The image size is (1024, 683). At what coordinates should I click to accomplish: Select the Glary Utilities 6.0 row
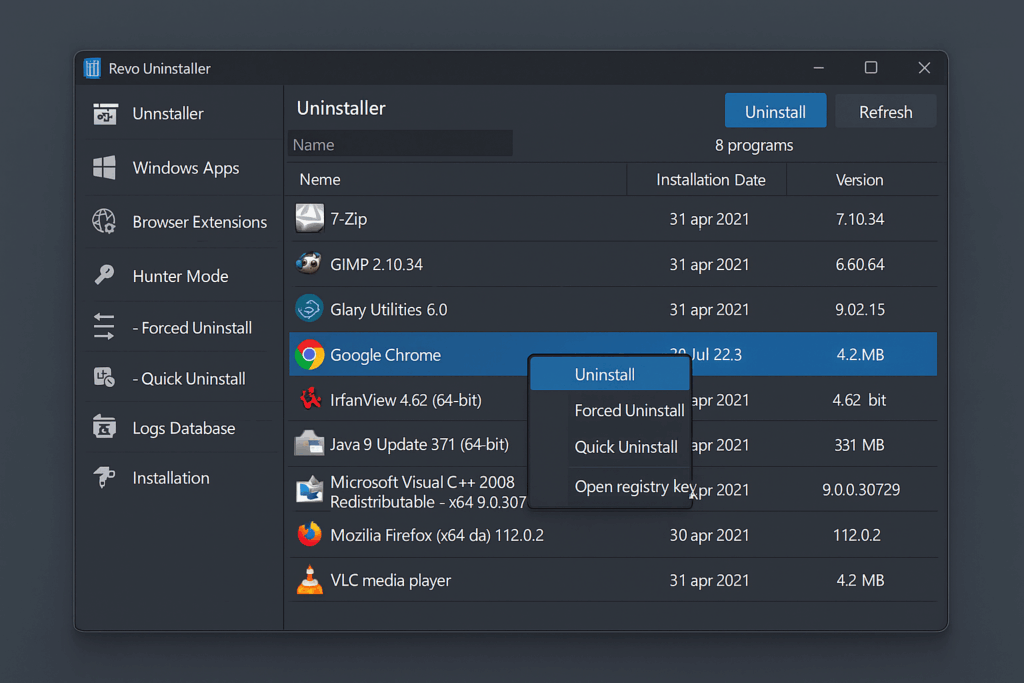450,309
